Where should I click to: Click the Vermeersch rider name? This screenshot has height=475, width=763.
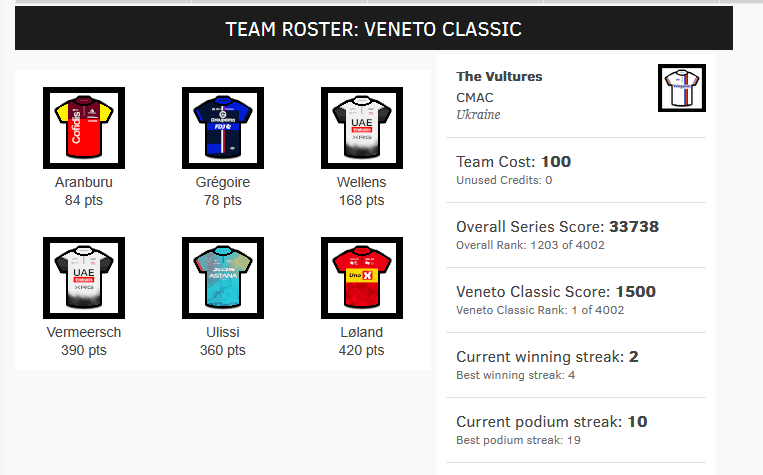84,332
